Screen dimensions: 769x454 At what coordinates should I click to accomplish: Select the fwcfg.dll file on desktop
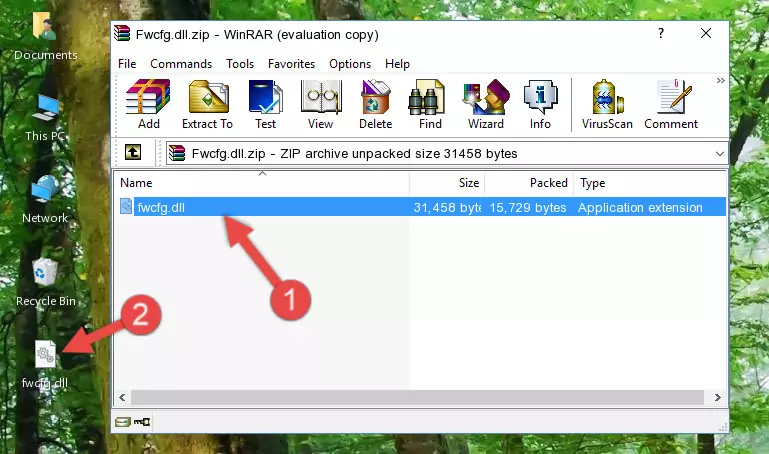tap(45, 364)
